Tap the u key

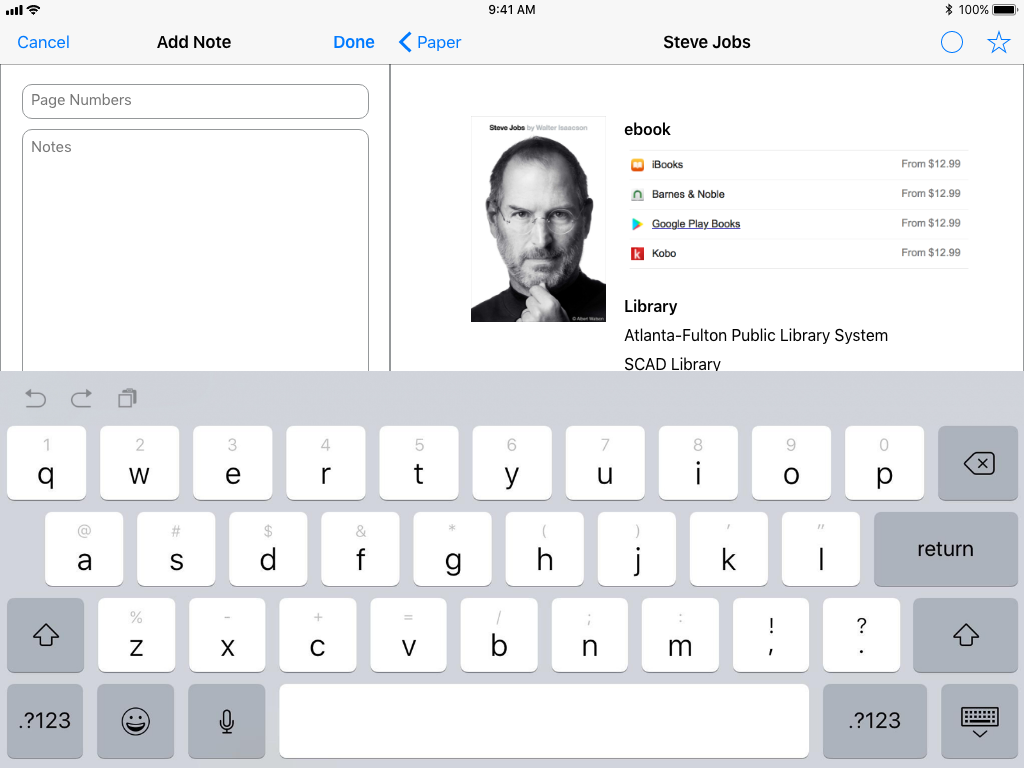pos(605,464)
